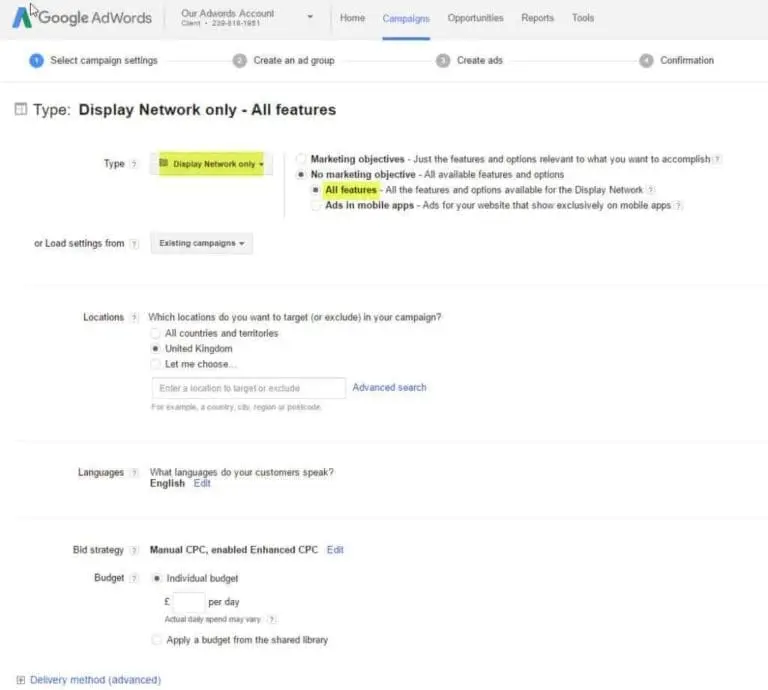Select the All features radio button
Image resolution: width=768 pixels, height=690 pixels.
(316, 190)
